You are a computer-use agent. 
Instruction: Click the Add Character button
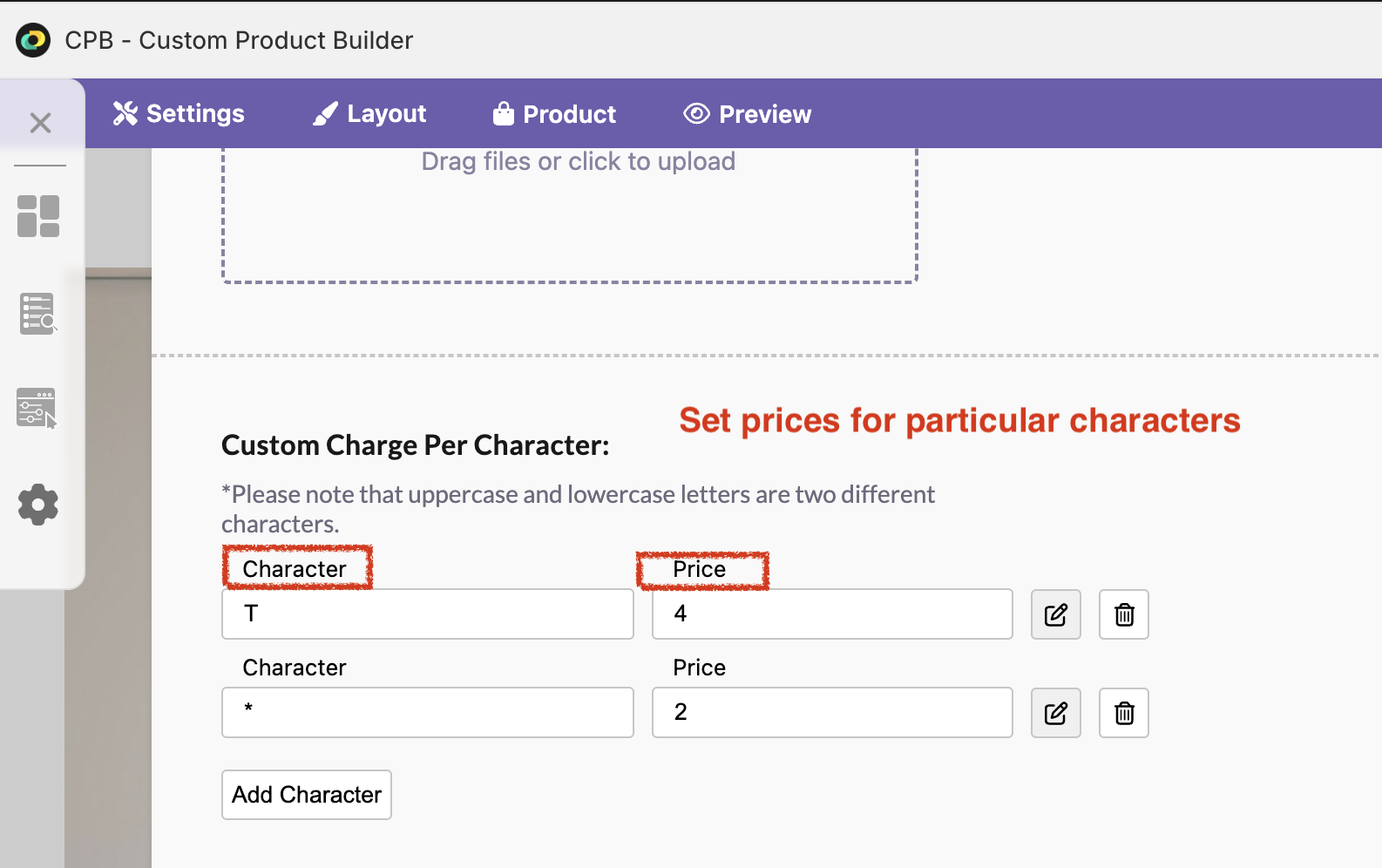pos(307,795)
